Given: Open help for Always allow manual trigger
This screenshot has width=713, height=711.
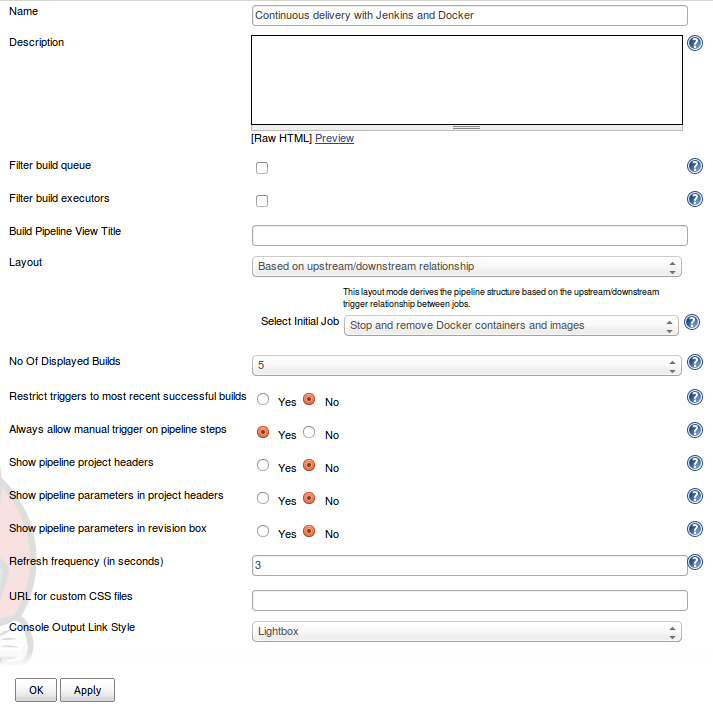Looking at the screenshot, I should (x=695, y=430).
